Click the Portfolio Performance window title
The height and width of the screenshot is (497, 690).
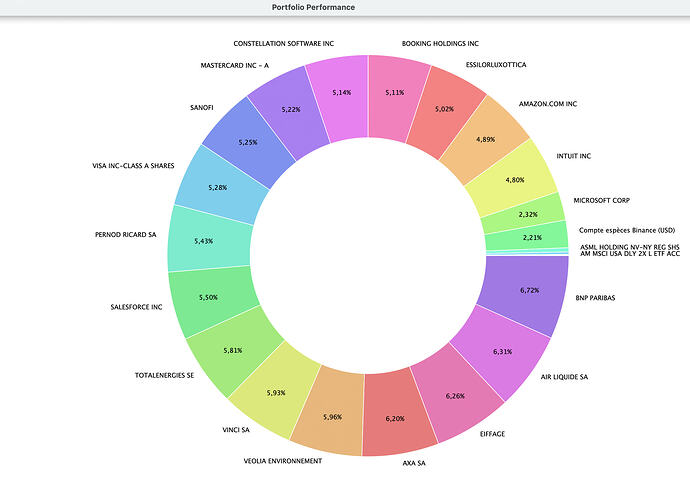point(313,7)
